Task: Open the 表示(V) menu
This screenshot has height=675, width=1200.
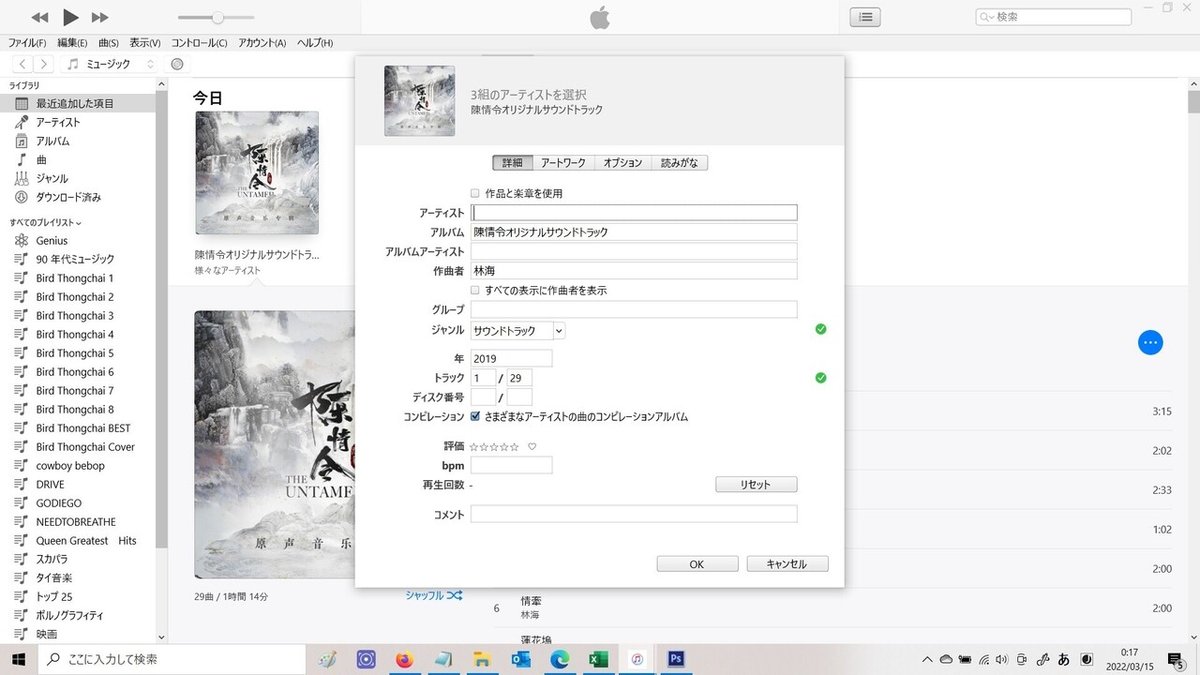Action: click(x=145, y=43)
